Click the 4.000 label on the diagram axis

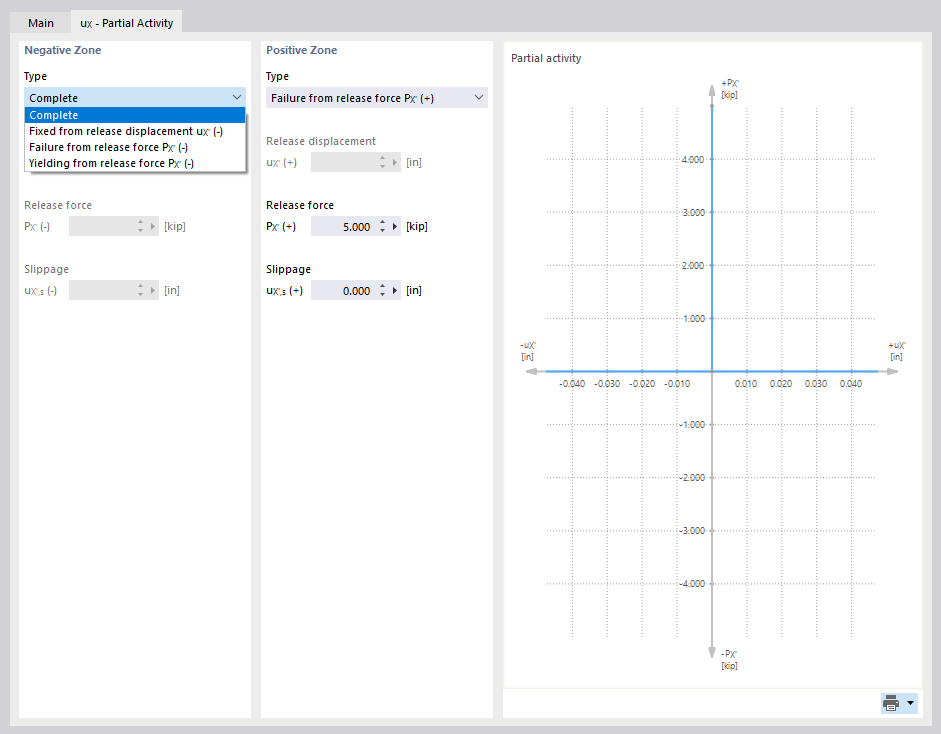[693, 160]
